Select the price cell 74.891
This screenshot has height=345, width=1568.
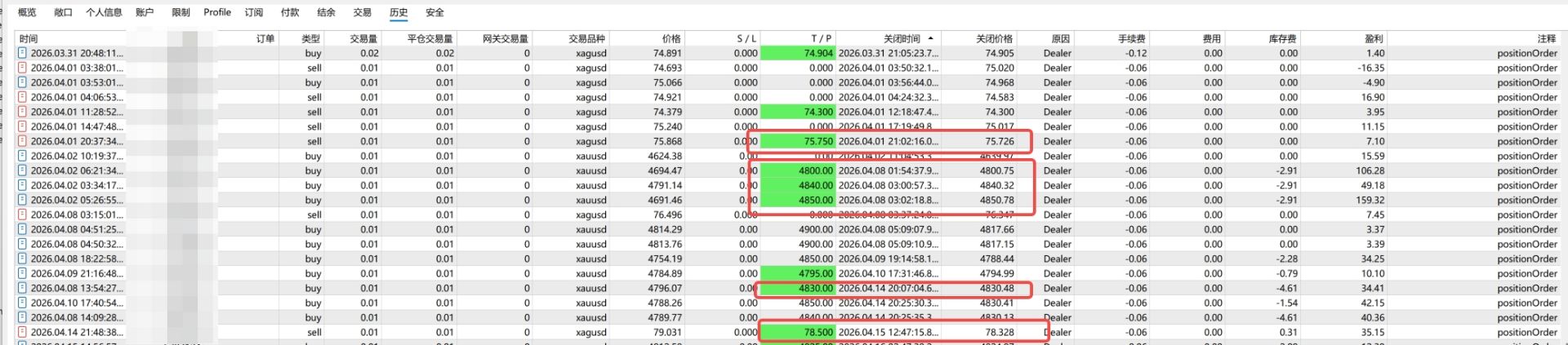[x=667, y=53]
